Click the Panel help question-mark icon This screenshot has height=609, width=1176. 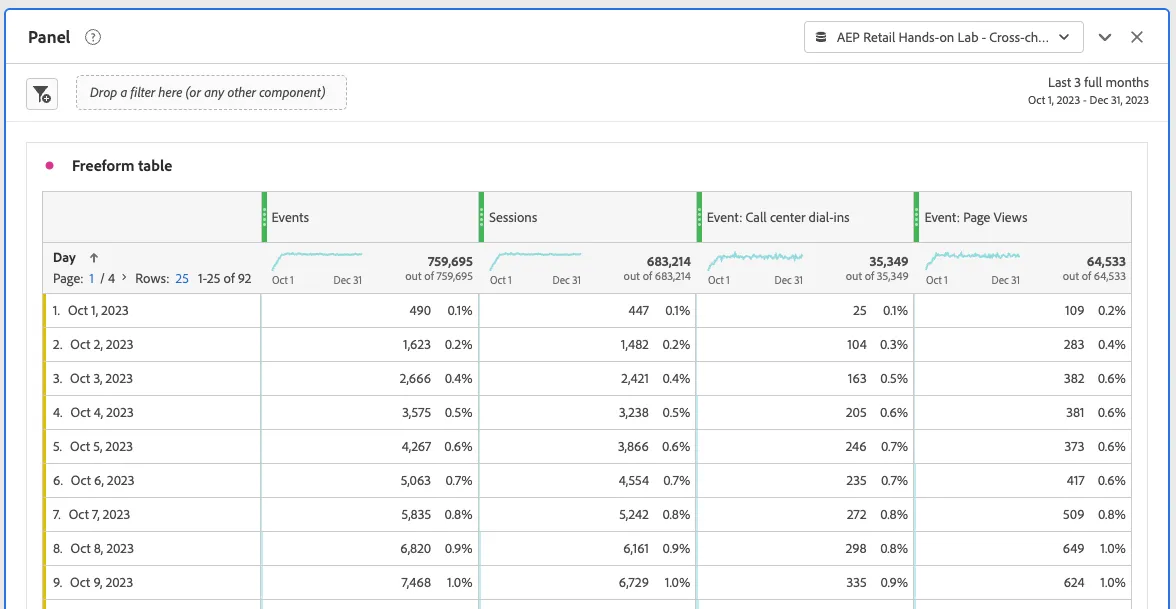(93, 37)
